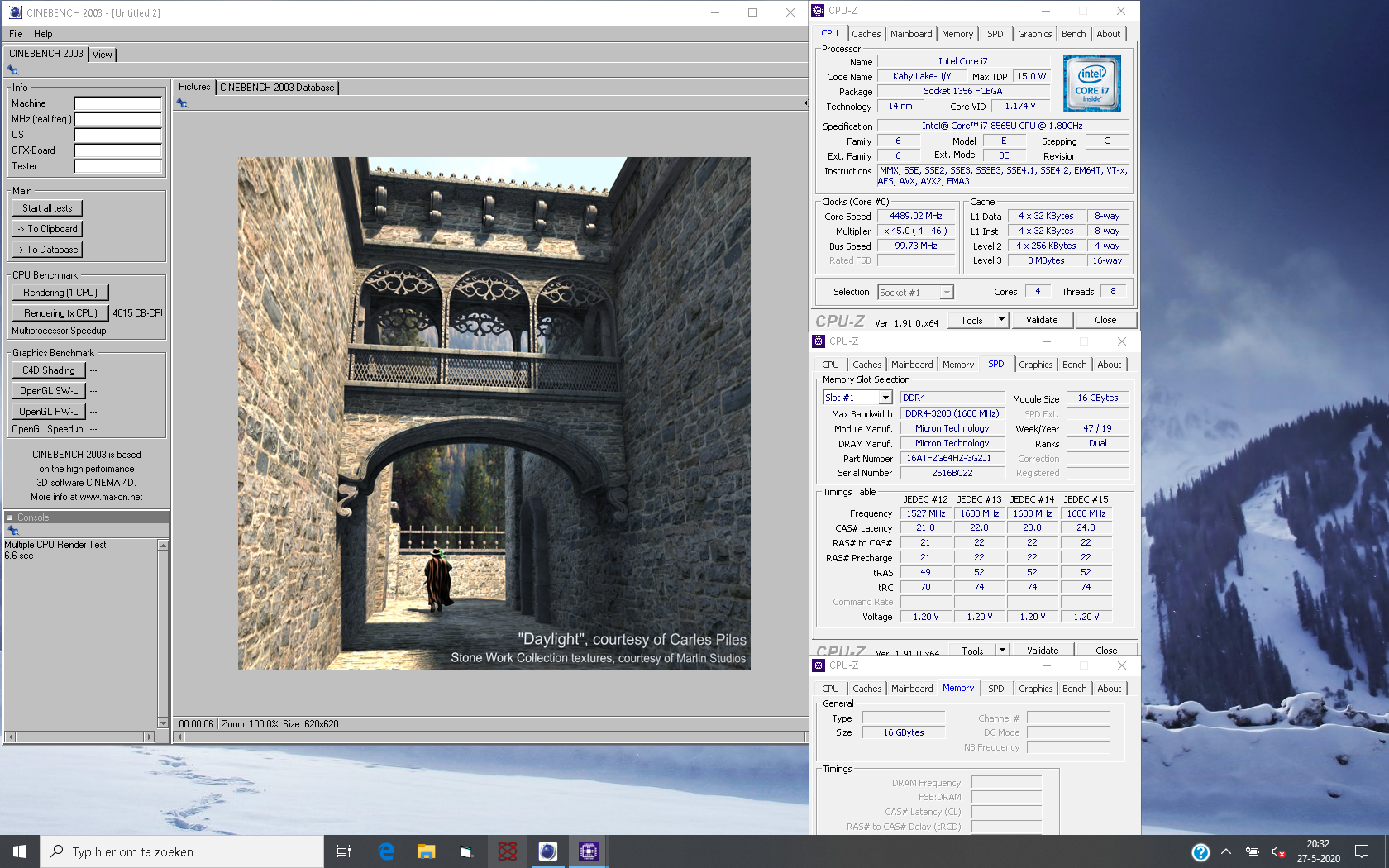Run the Rendering (x CPU) benchmark
1389x868 pixels.
point(60,313)
